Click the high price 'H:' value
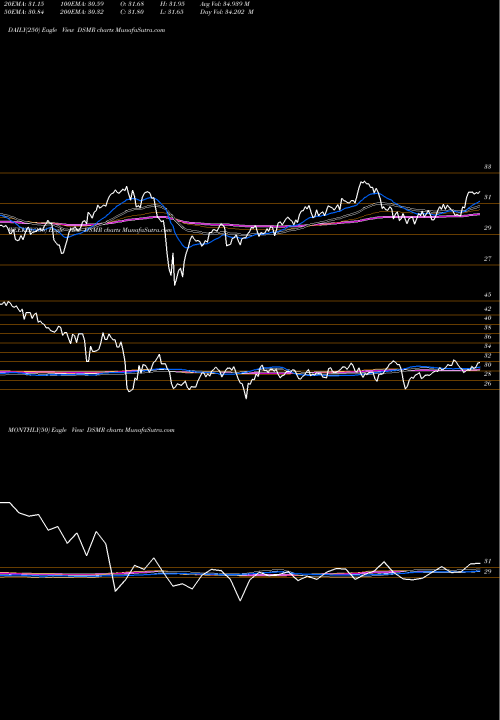This screenshot has width=500, height=720. coord(173,4)
